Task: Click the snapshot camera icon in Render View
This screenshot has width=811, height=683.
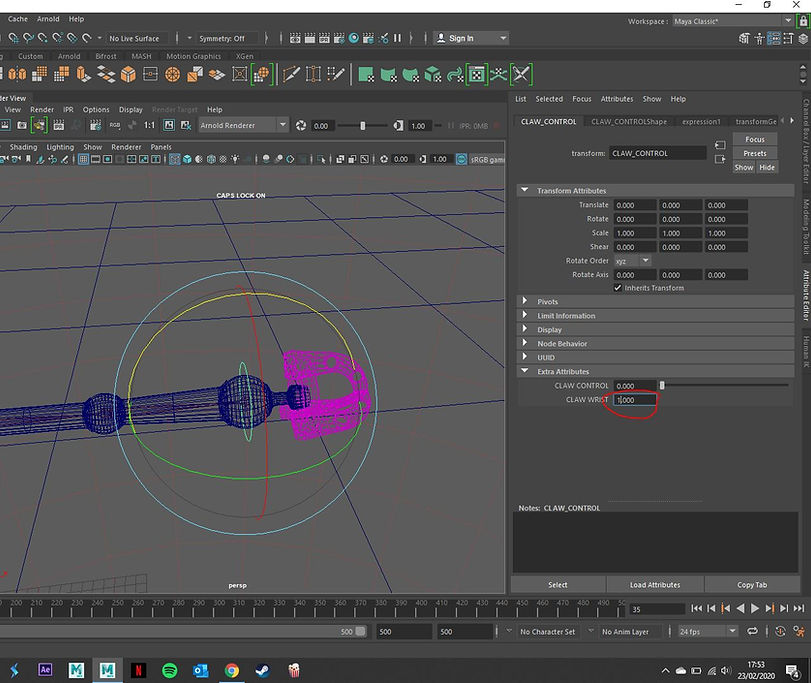Action: coord(22,125)
